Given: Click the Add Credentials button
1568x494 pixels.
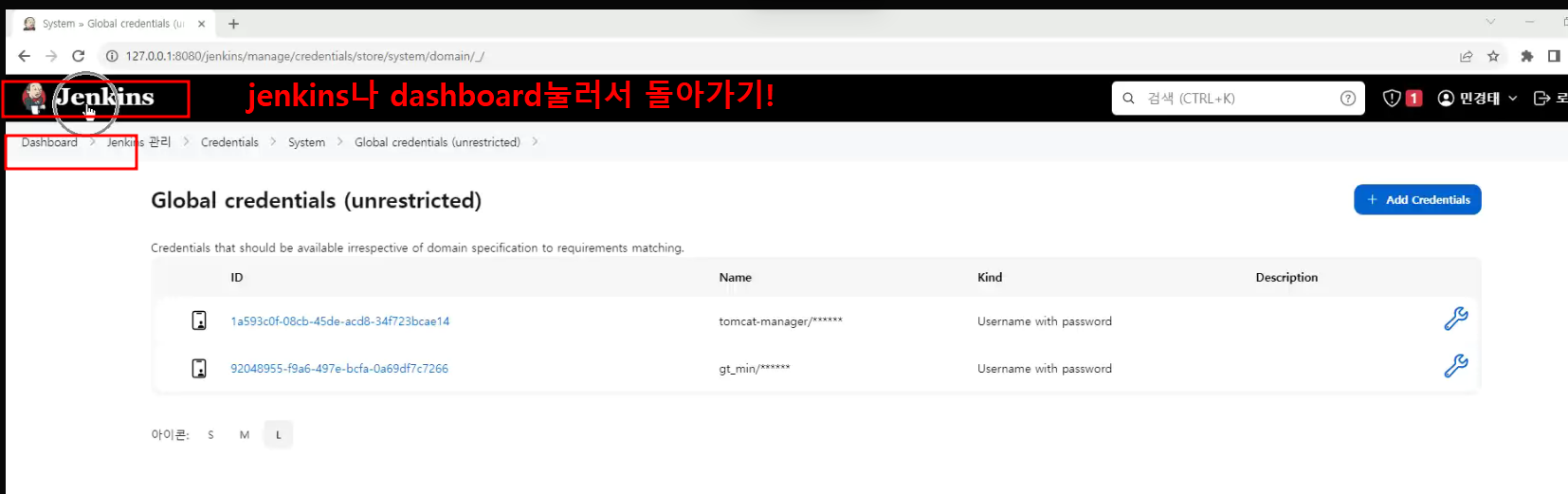Looking at the screenshot, I should [x=1417, y=200].
